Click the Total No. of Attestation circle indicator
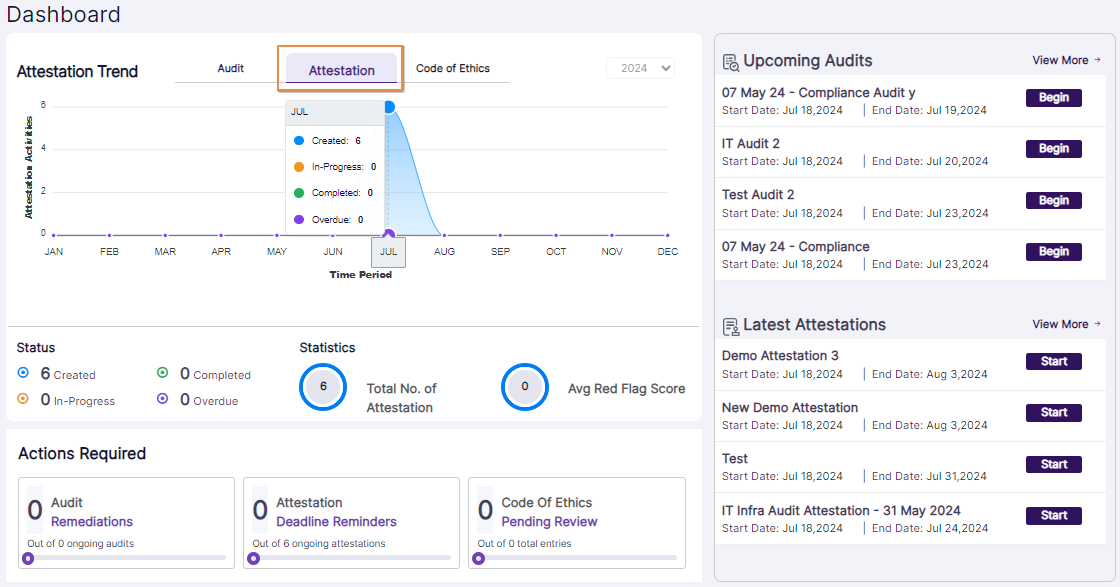Image resolution: width=1120 pixels, height=587 pixels. [x=322, y=387]
